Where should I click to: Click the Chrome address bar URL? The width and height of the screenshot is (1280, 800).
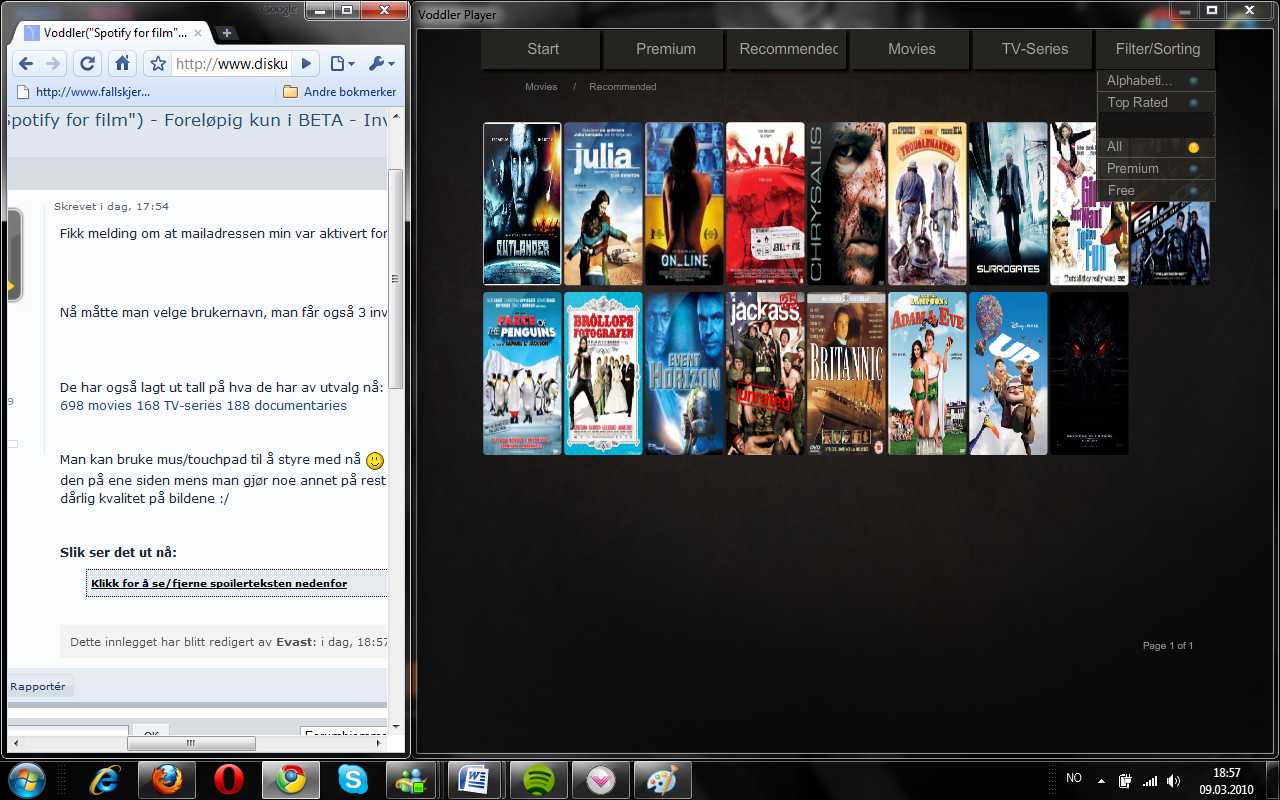click(231, 64)
